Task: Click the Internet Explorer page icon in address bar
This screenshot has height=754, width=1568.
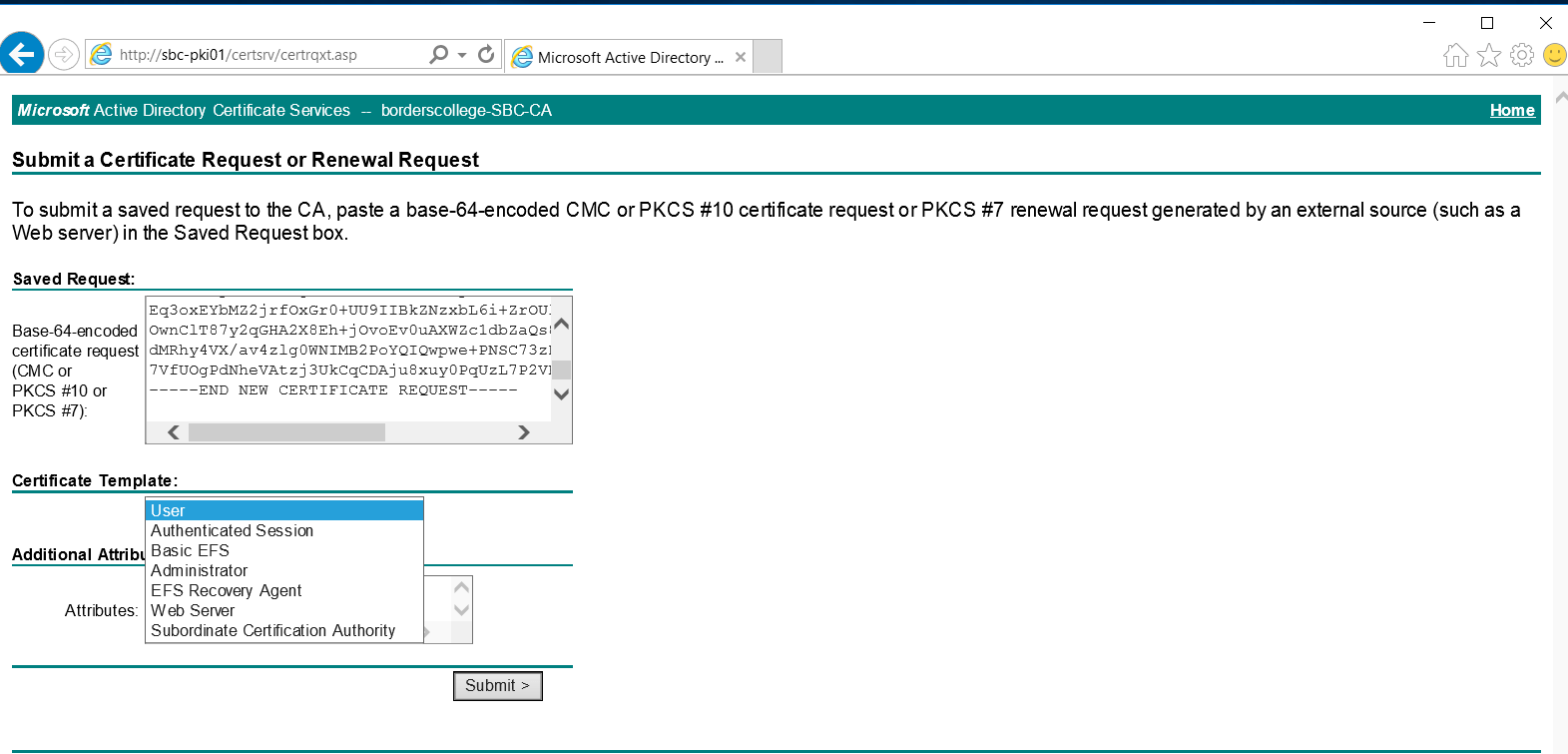Action: [x=102, y=54]
